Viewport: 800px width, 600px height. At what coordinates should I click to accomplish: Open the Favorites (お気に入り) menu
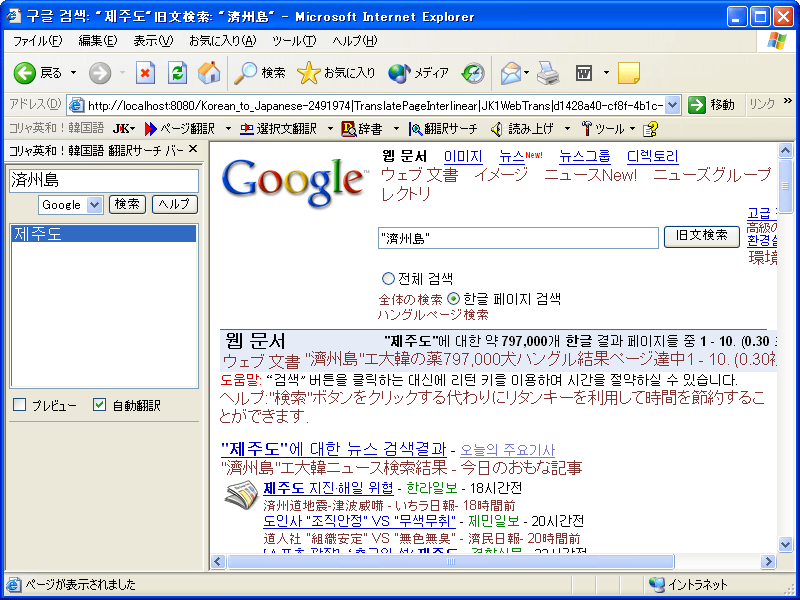coord(222,41)
